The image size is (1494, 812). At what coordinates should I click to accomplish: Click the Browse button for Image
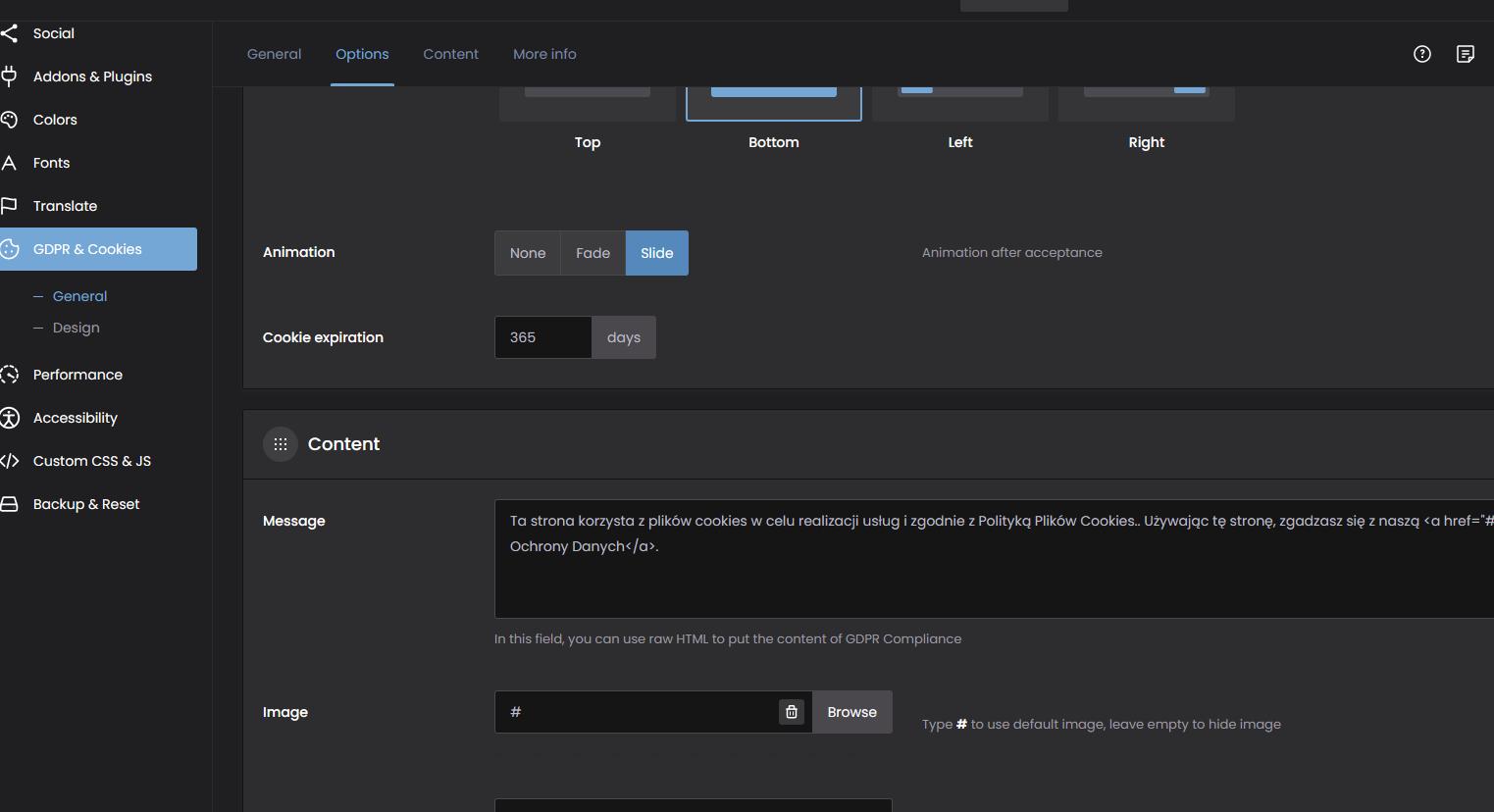pyautogui.click(x=851, y=712)
